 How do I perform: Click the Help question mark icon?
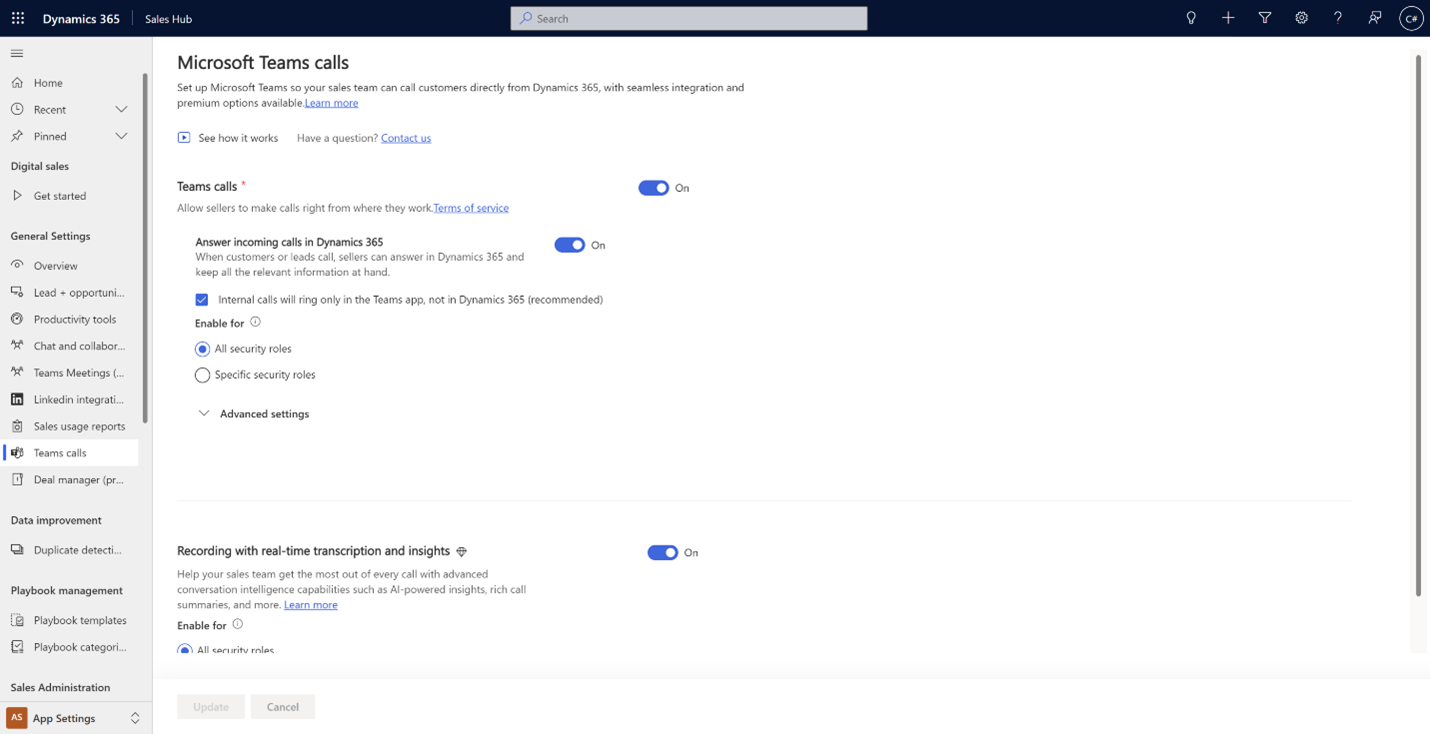(x=1338, y=18)
